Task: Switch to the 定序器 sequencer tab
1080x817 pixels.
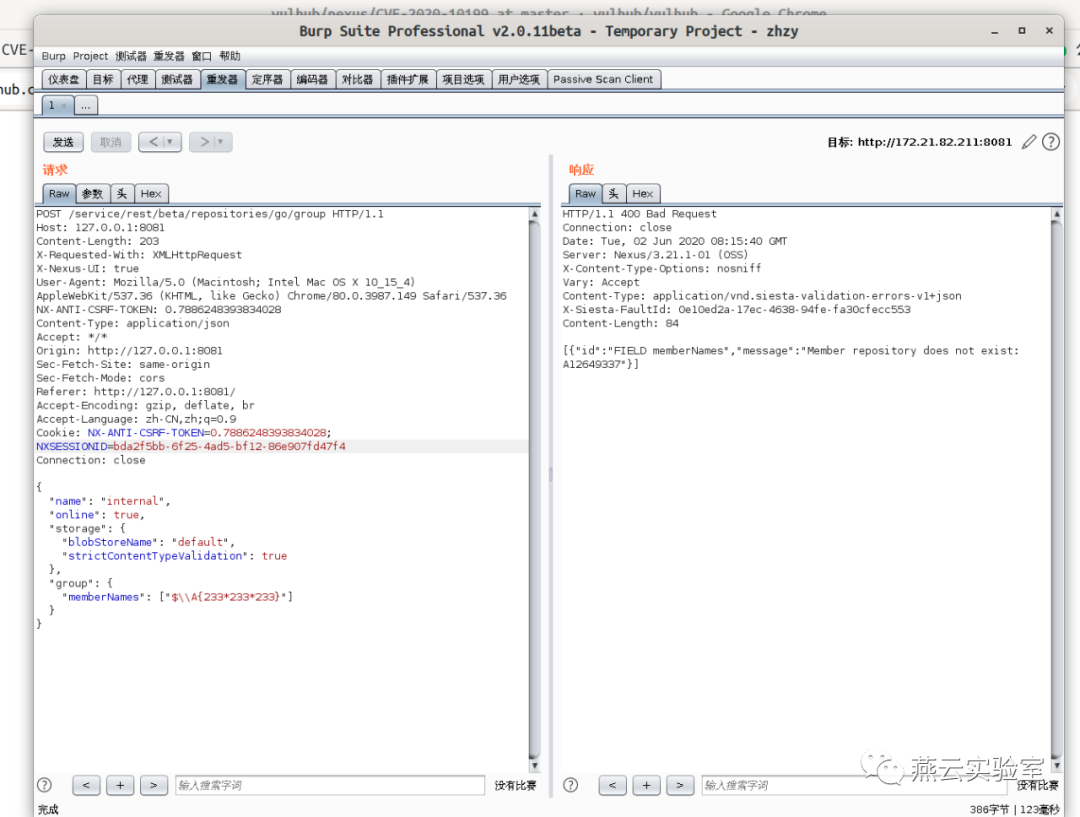Action: (267, 79)
